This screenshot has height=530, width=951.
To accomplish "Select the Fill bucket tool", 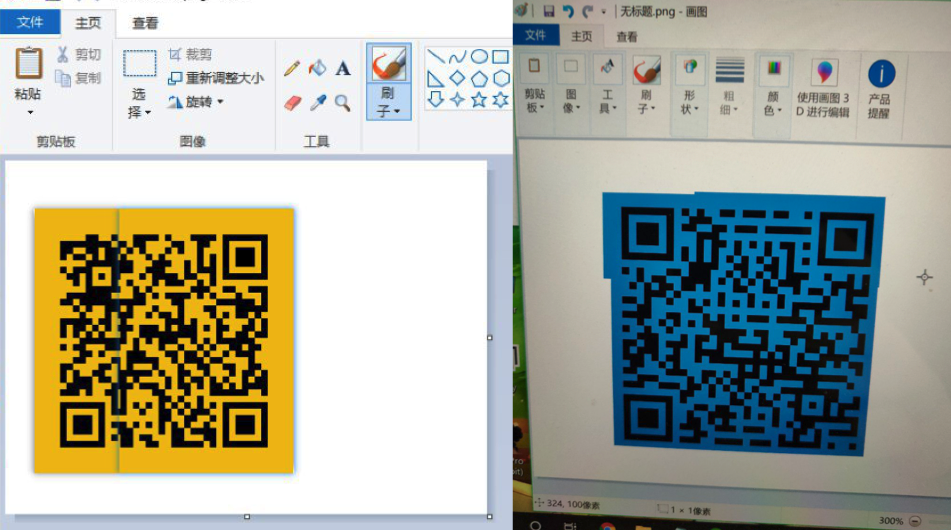I will pos(317,68).
